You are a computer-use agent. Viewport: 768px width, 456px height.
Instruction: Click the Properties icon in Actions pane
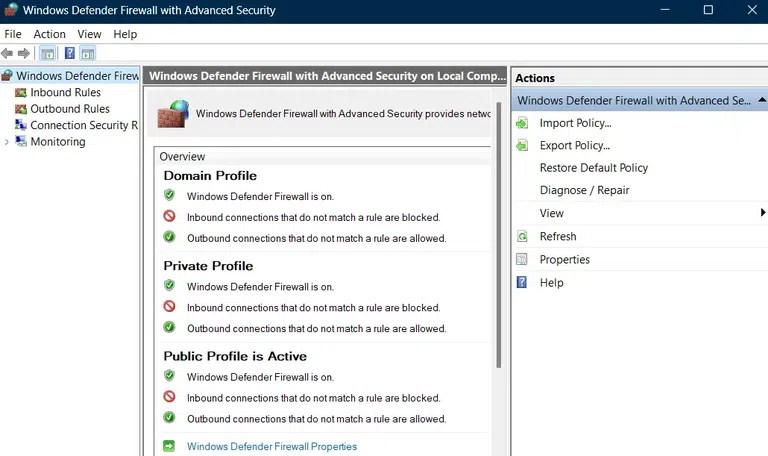522,260
